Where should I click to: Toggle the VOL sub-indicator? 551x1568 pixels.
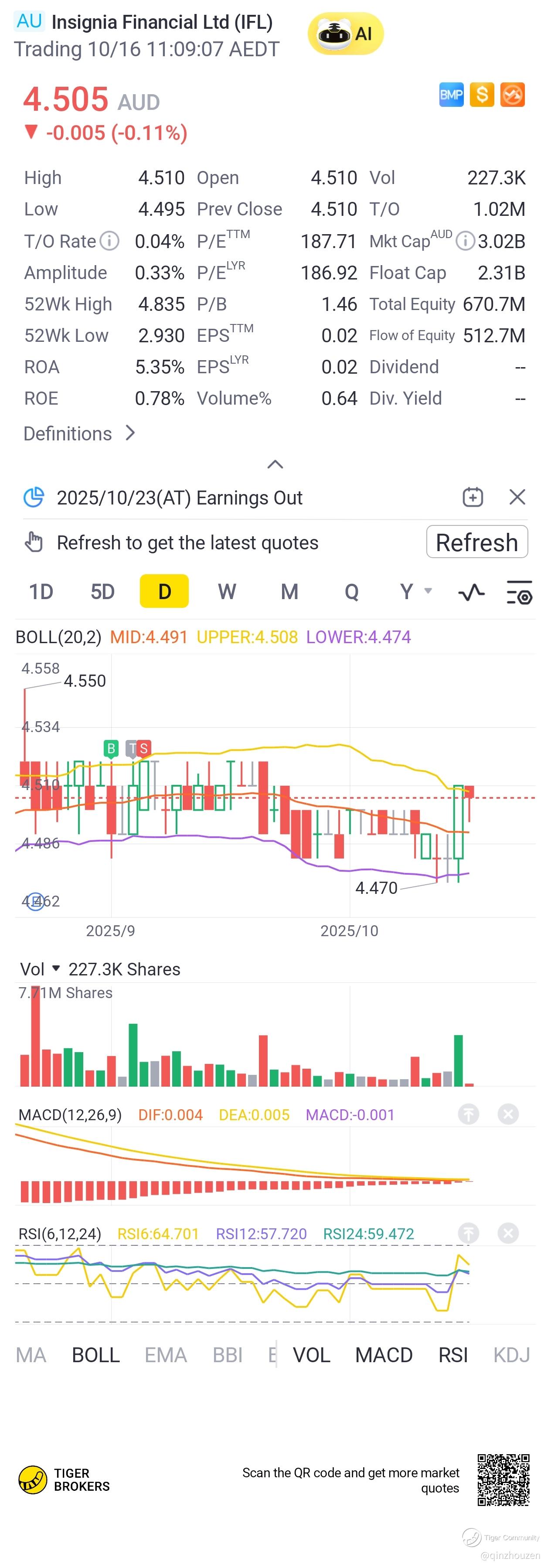[x=311, y=1355]
